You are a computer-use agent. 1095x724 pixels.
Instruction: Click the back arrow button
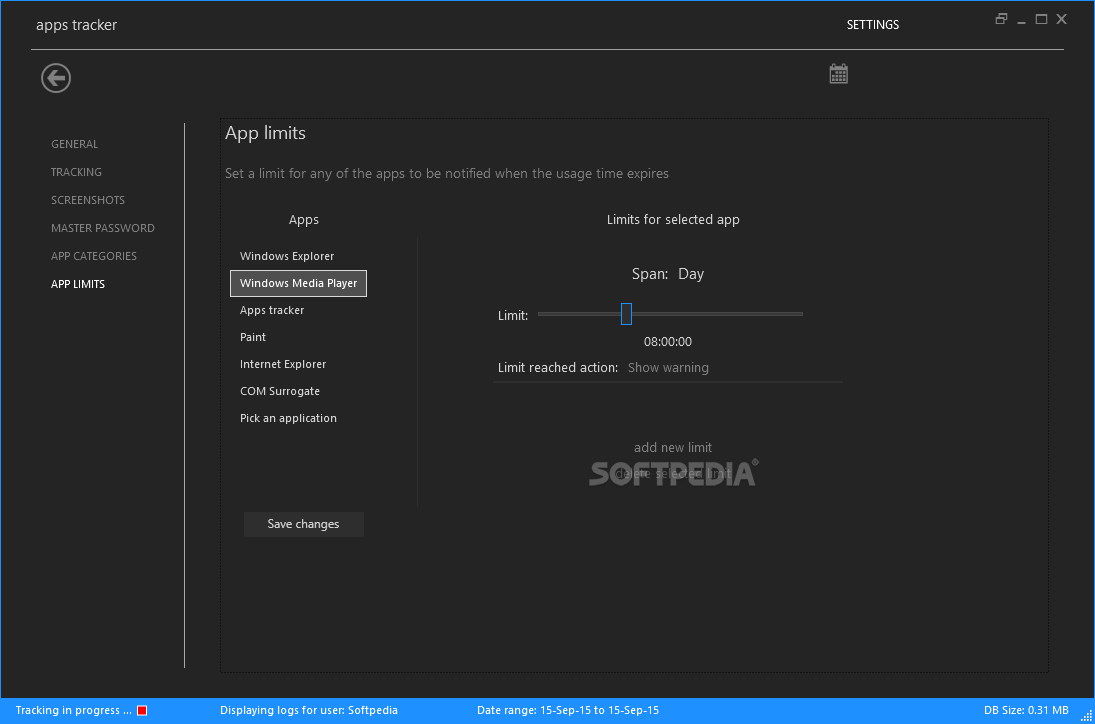click(x=56, y=77)
